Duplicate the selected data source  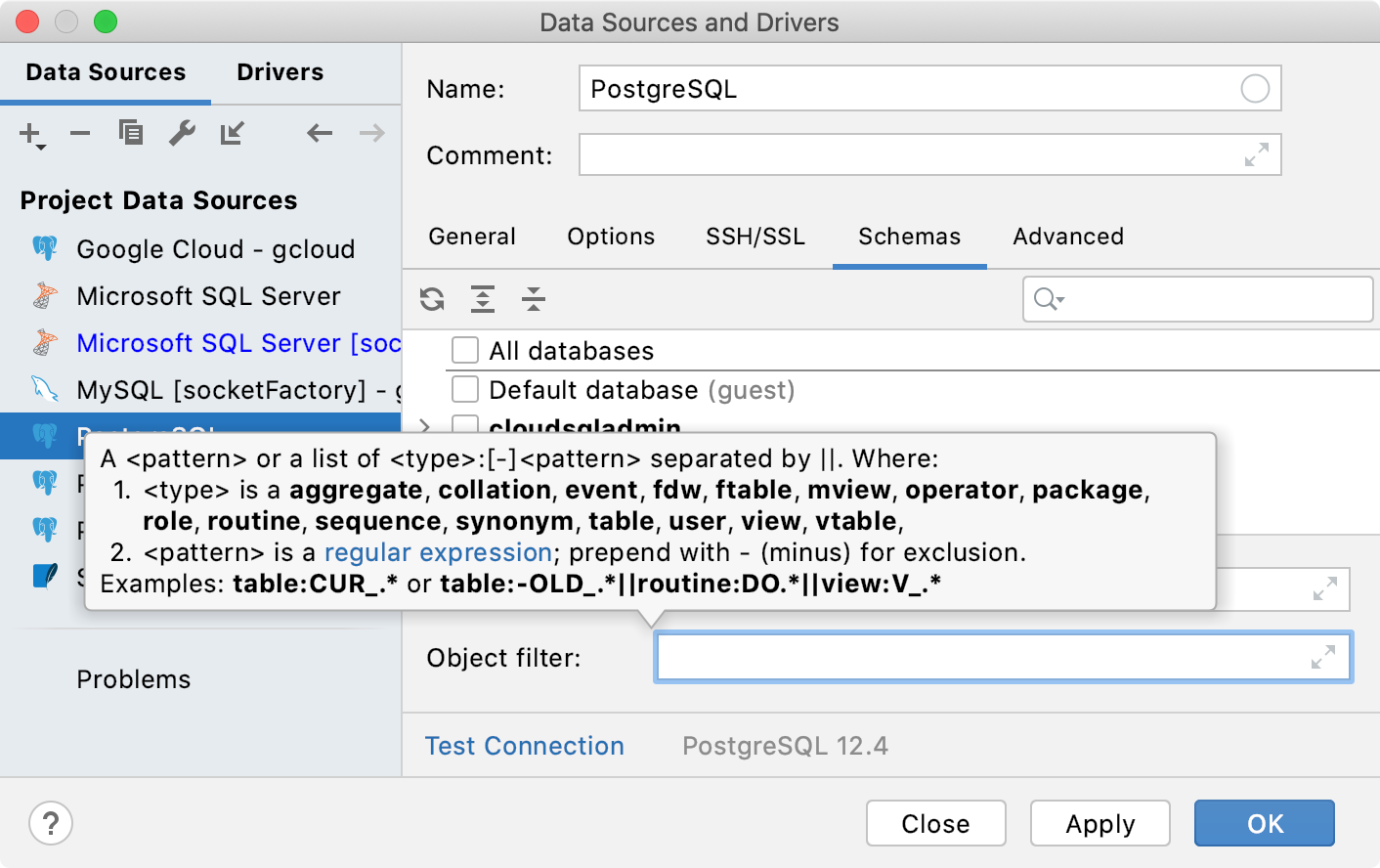pyautogui.click(x=131, y=133)
